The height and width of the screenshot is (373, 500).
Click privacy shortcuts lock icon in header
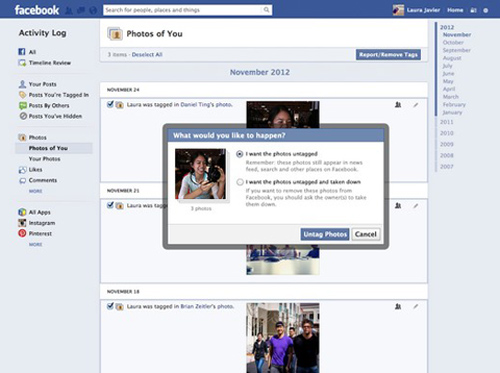[473, 10]
